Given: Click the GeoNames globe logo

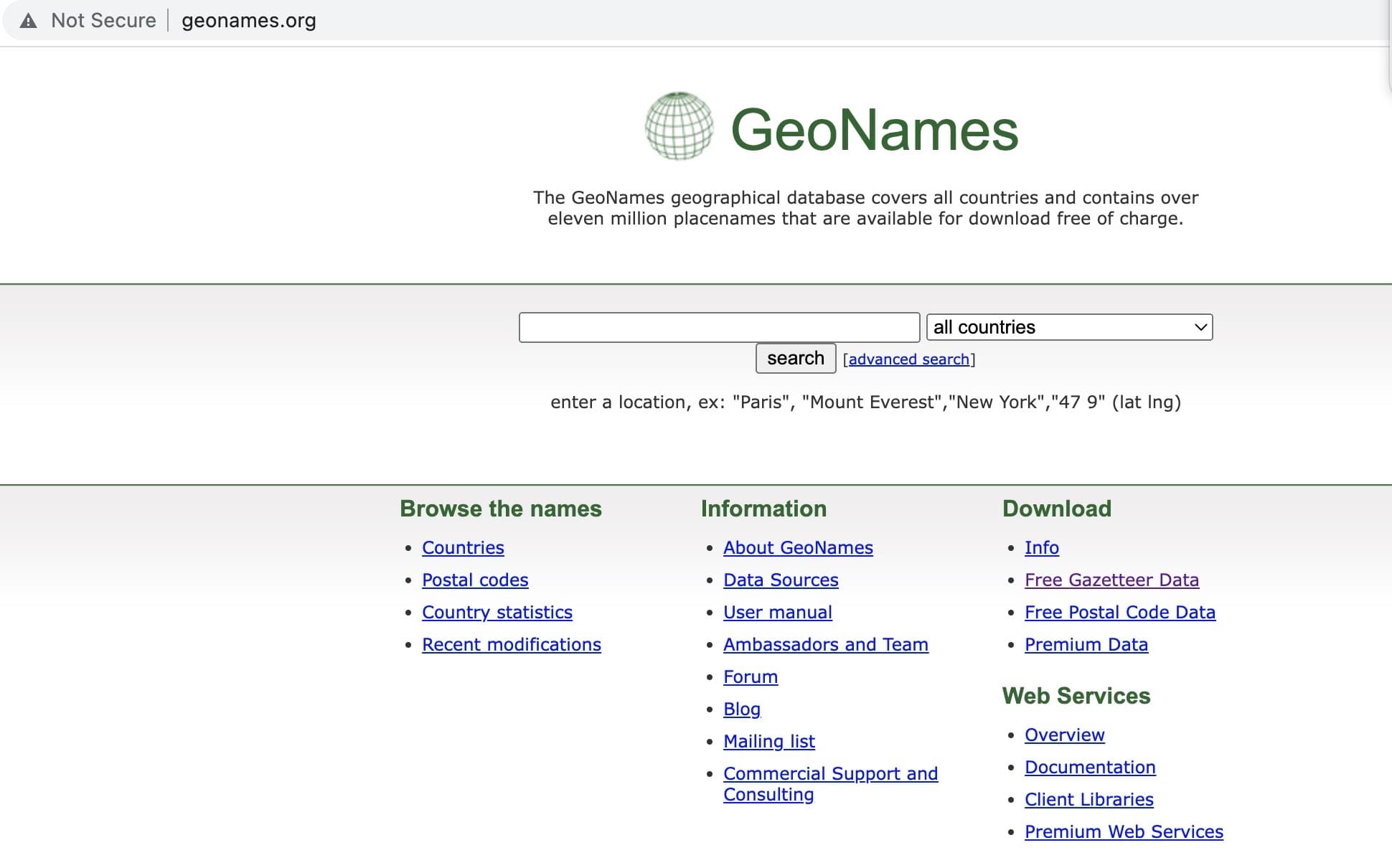Looking at the screenshot, I should point(679,126).
